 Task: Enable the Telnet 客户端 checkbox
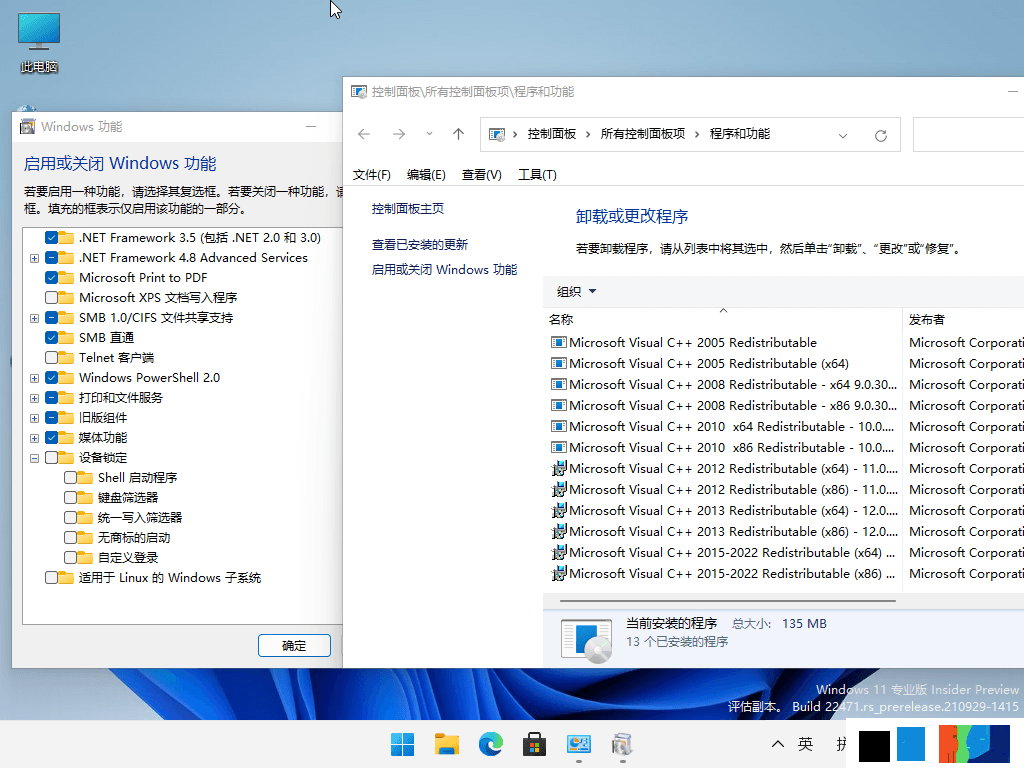pyautogui.click(x=52, y=357)
